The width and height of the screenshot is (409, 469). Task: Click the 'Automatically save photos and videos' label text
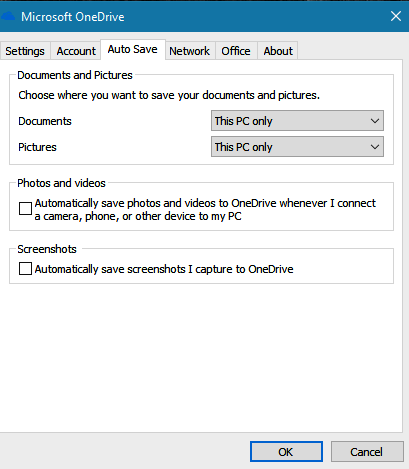point(205,209)
